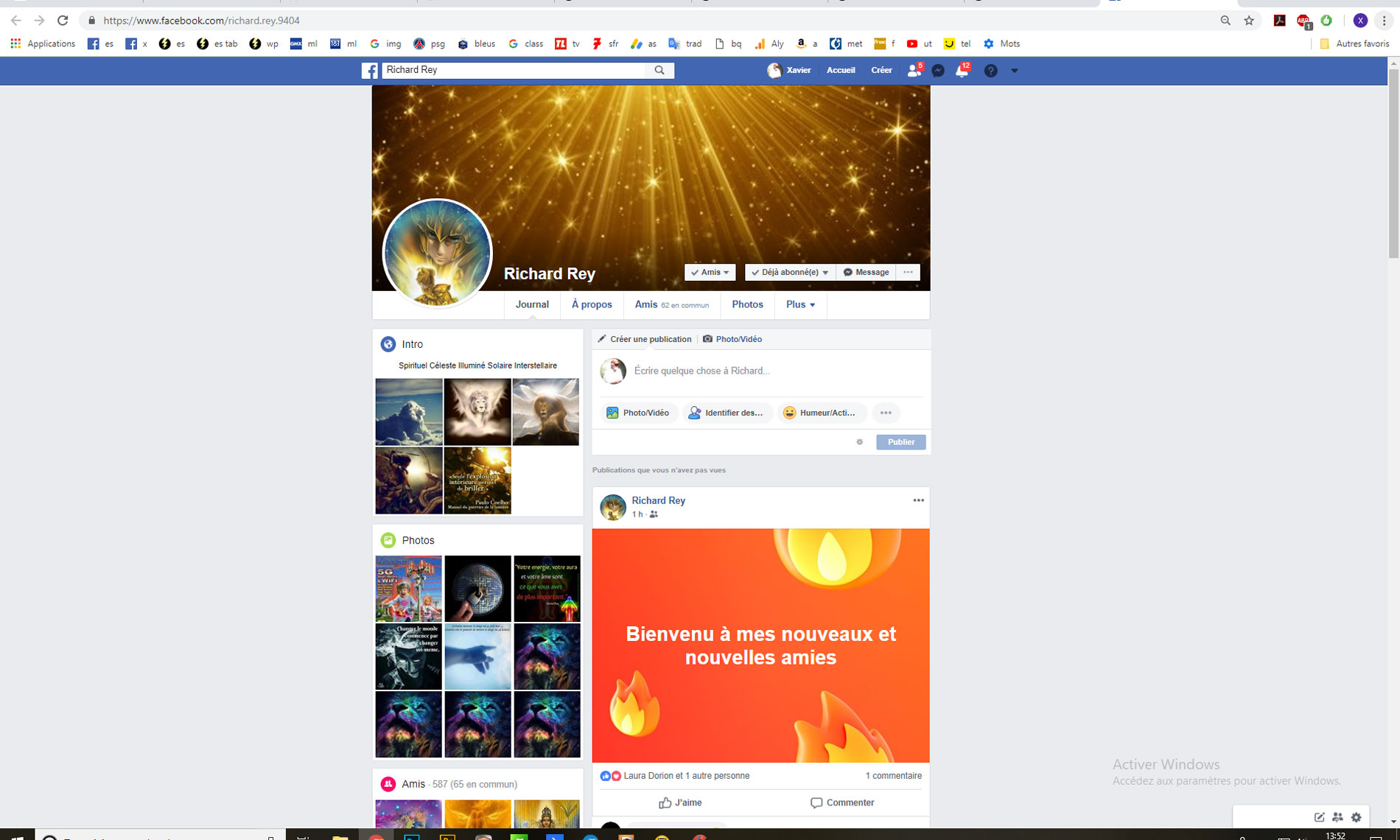Toggle the Déjà abonné(e) follow button

pos(790,273)
